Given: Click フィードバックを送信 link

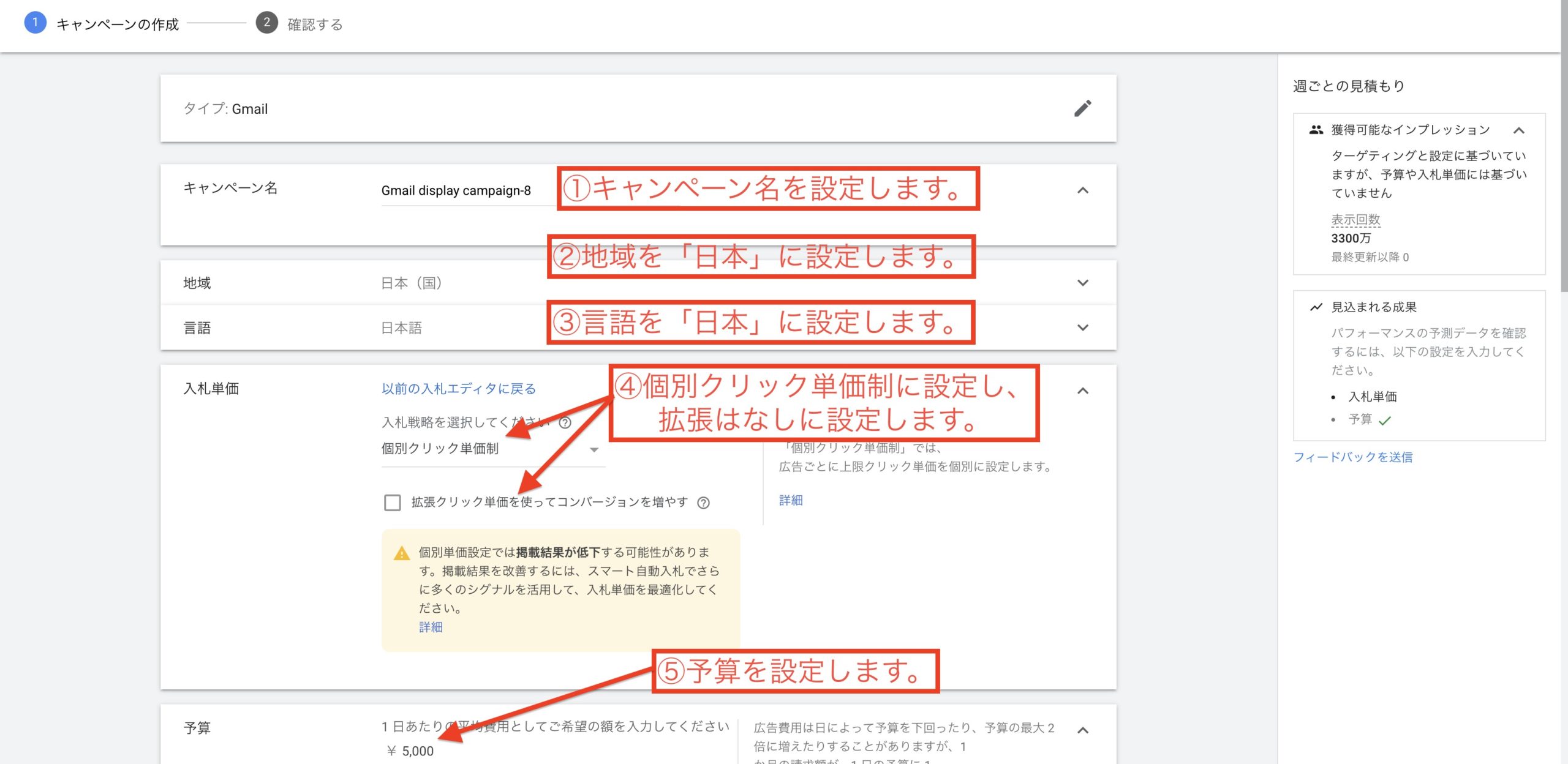Looking at the screenshot, I should [x=1352, y=457].
